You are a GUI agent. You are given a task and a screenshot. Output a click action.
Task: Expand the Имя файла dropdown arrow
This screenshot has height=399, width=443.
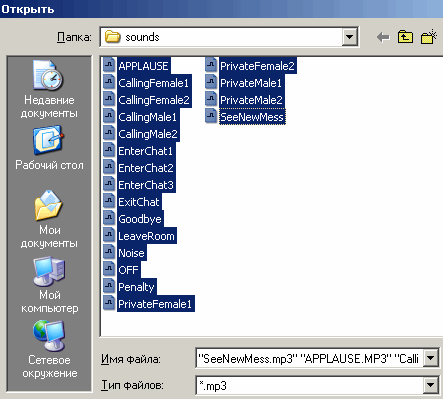[430, 358]
